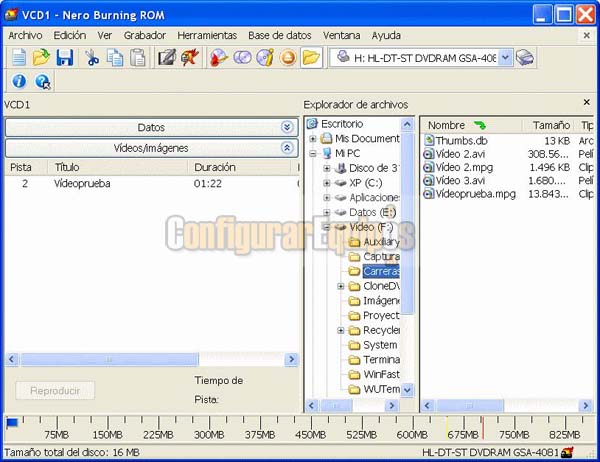Open compilation info pencil icon
This screenshot has height=462, width=600.
[x=167, y=58]
